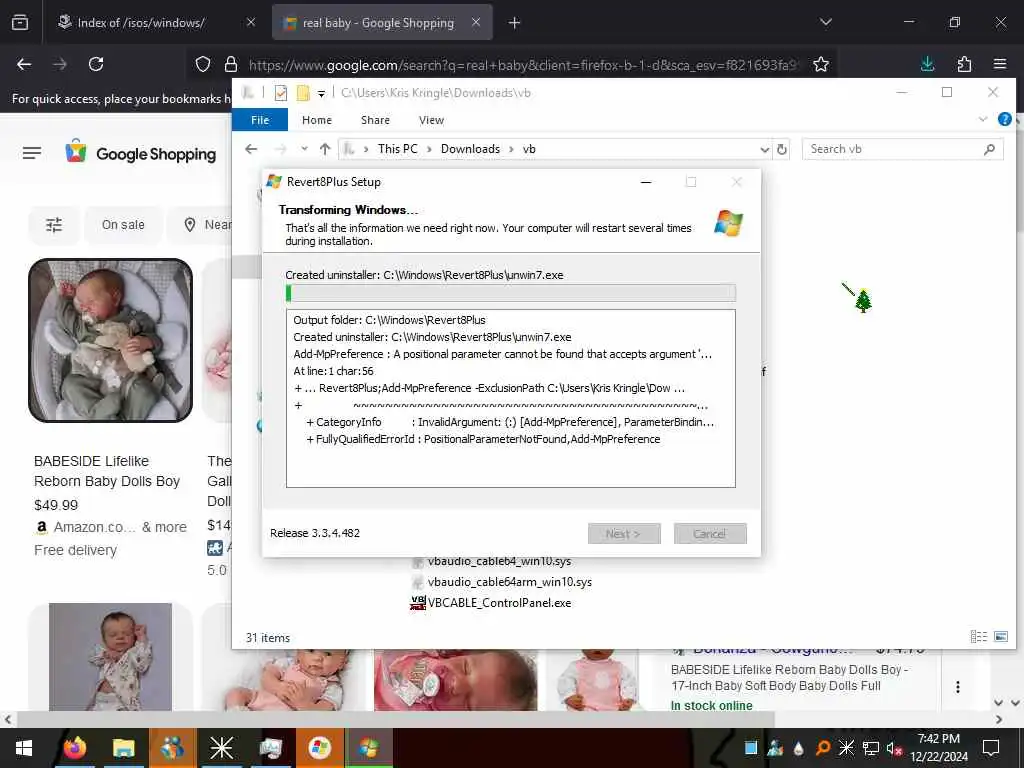Open the View ribbon tab in File Explorer
This screenshot has height=768, width=1024.
click(x=431, y=120)
